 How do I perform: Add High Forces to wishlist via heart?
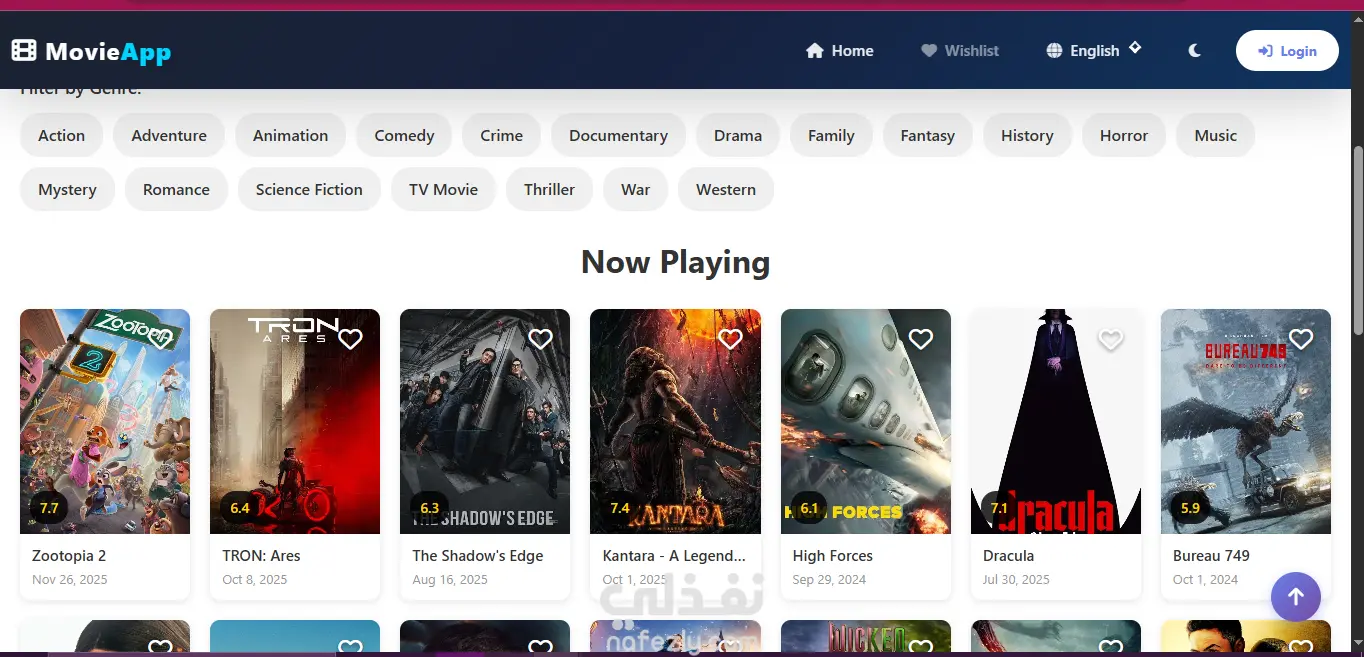coord(921,339)
